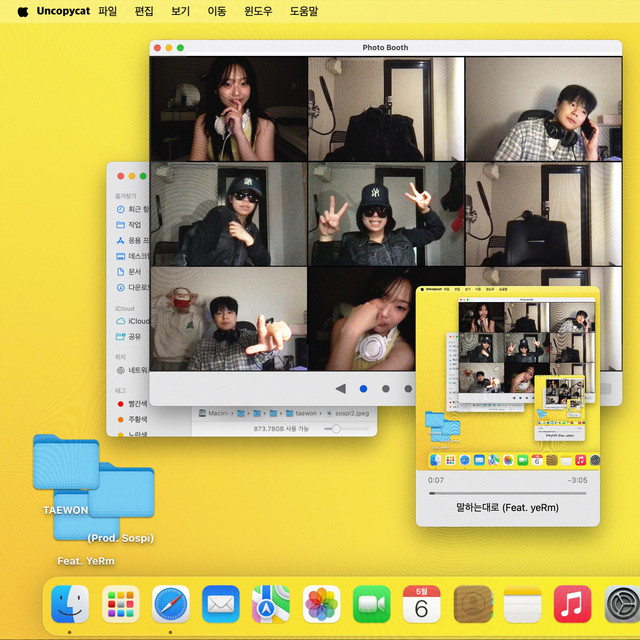
Task: Open Safari from the dock
Action: 171,604
